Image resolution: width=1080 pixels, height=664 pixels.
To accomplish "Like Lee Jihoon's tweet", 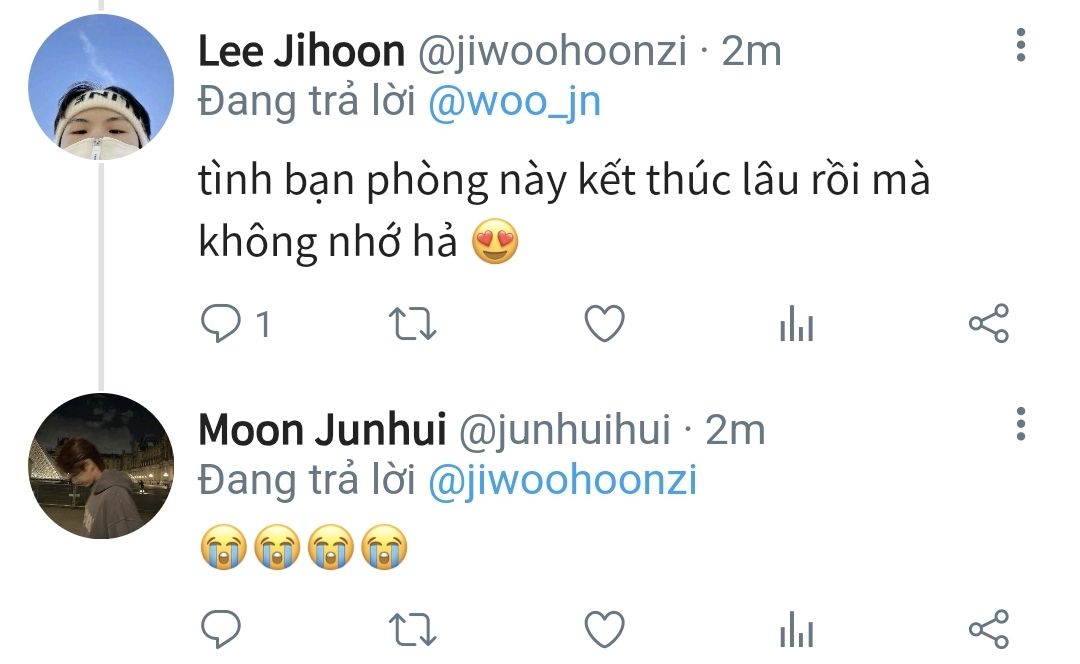I will (x=605, y=323).
